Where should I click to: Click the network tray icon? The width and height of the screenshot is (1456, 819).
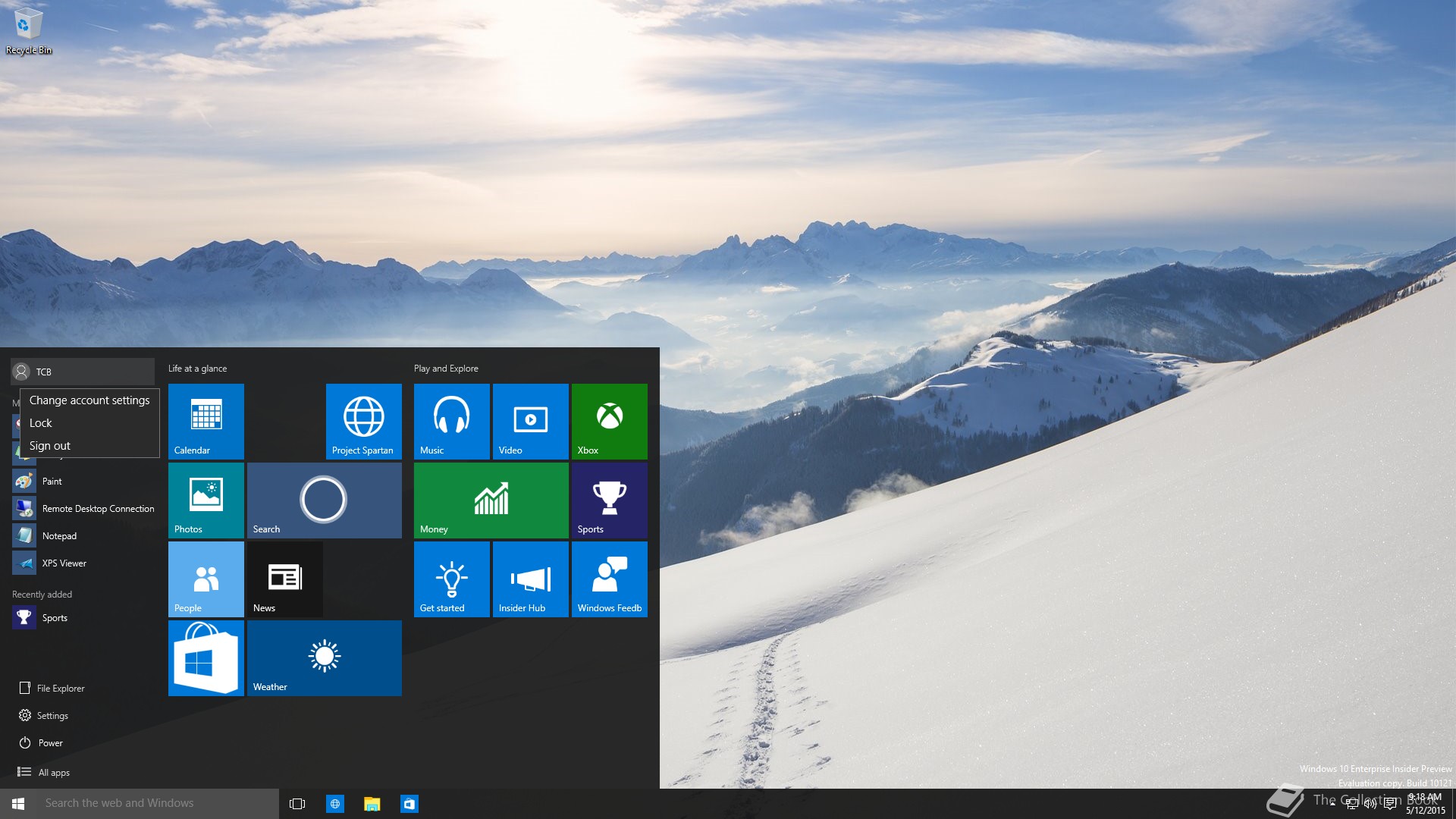pos(1351,804)
